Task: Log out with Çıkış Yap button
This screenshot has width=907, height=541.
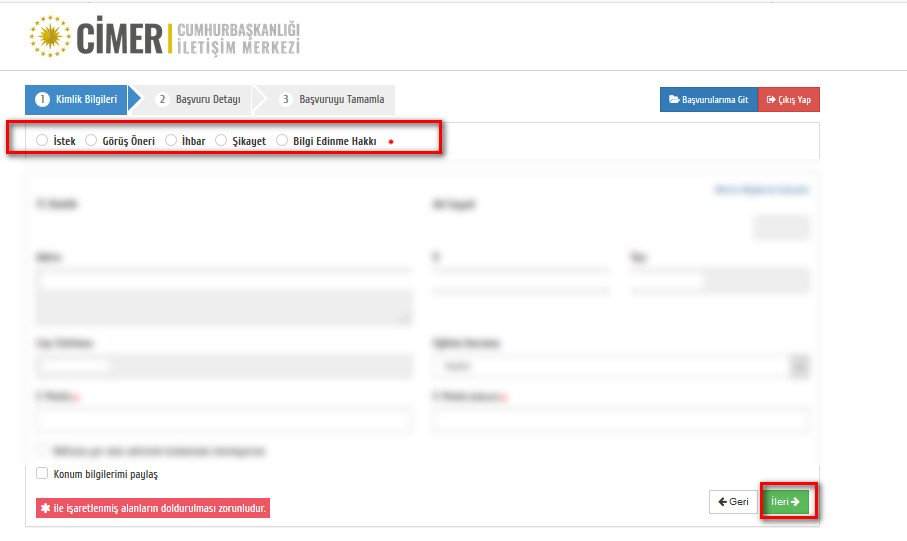Action: click(788, 100)
